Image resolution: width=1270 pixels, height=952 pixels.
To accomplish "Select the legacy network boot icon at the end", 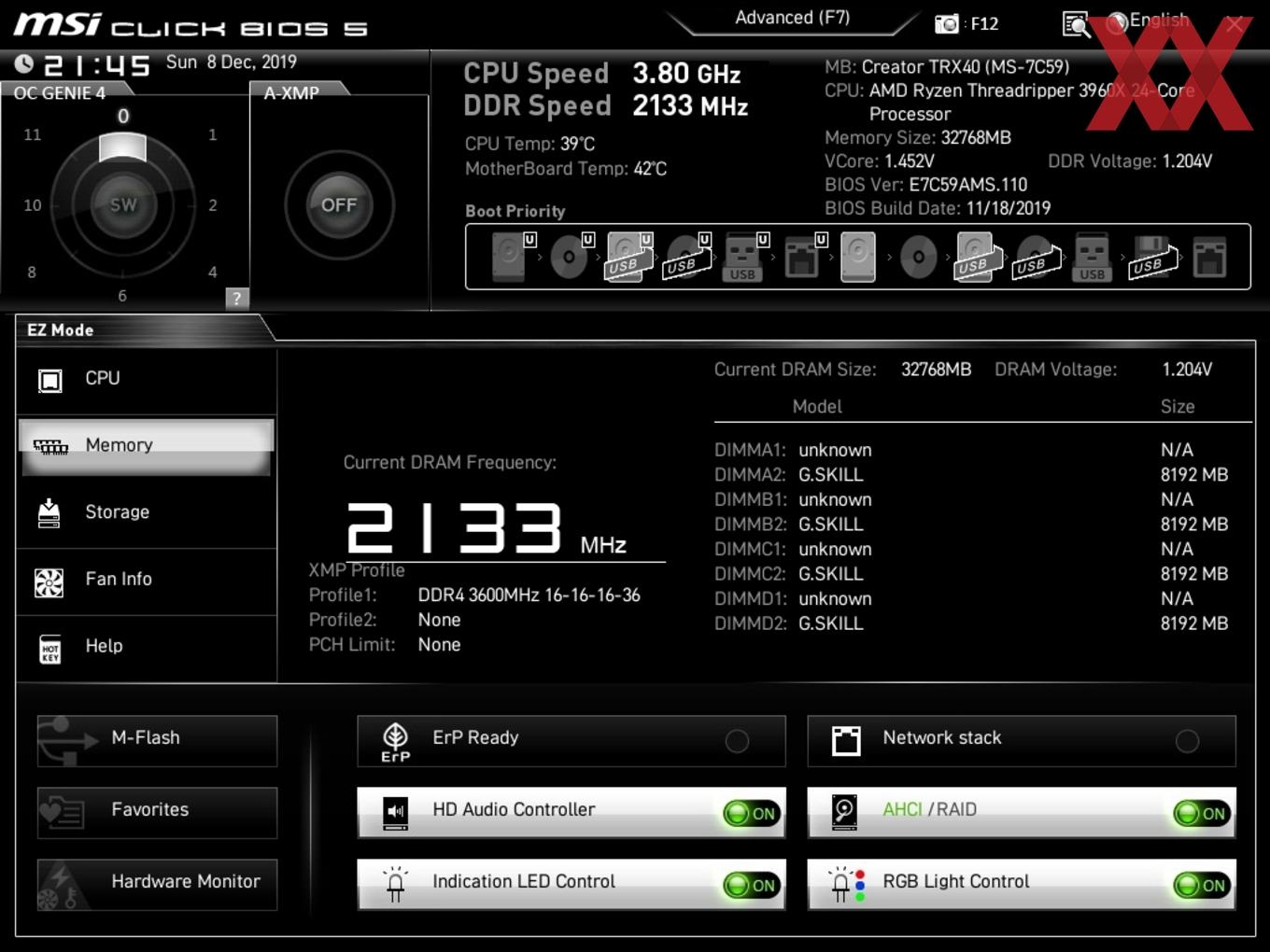I will tap(1209, 257).
